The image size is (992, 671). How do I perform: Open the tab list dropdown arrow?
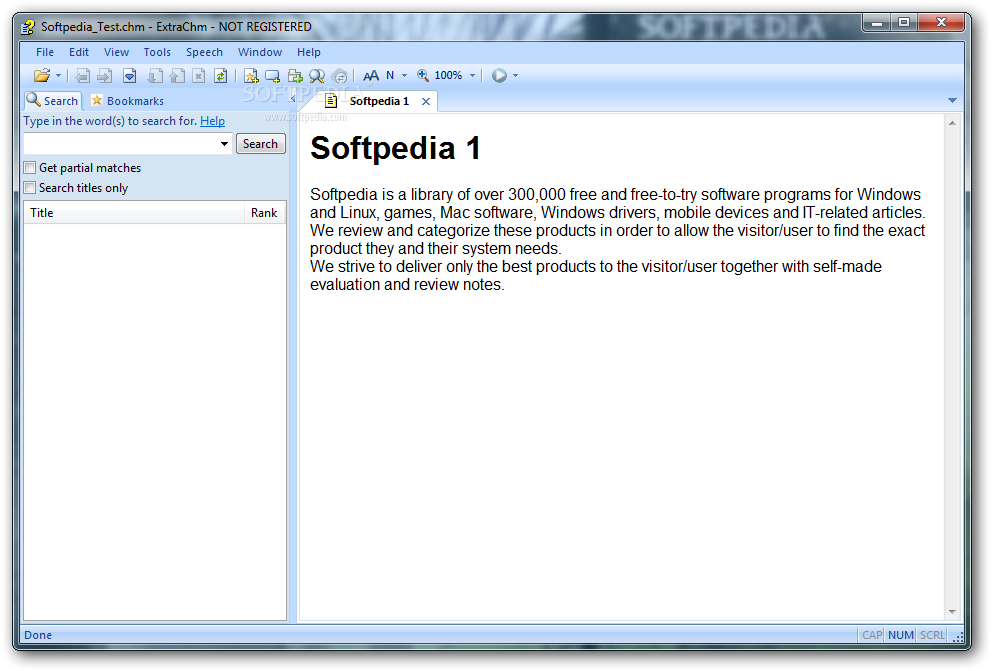tap(952, 101)
